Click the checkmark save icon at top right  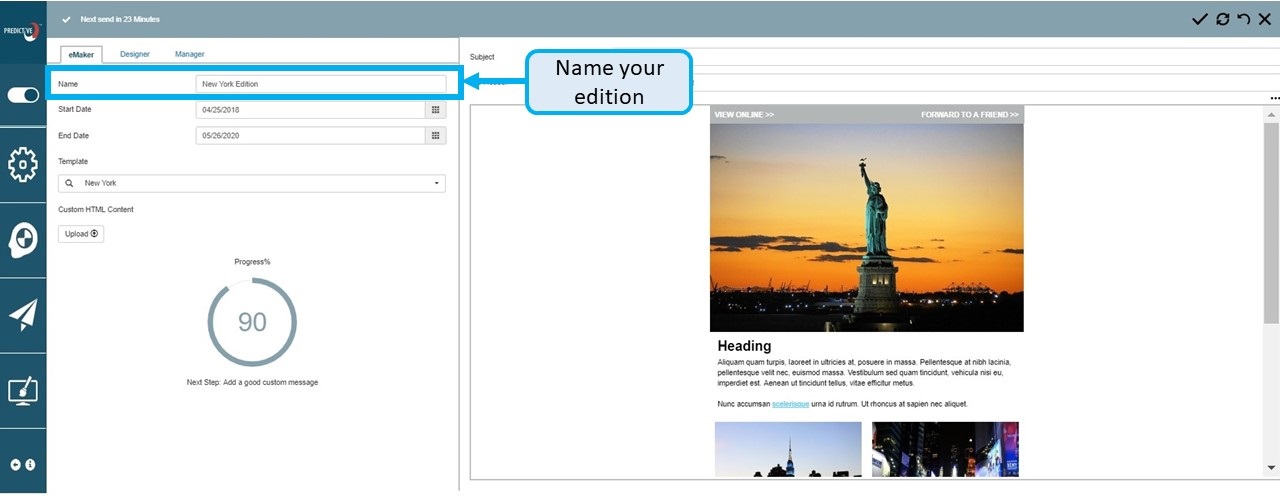click(1199, 19)
